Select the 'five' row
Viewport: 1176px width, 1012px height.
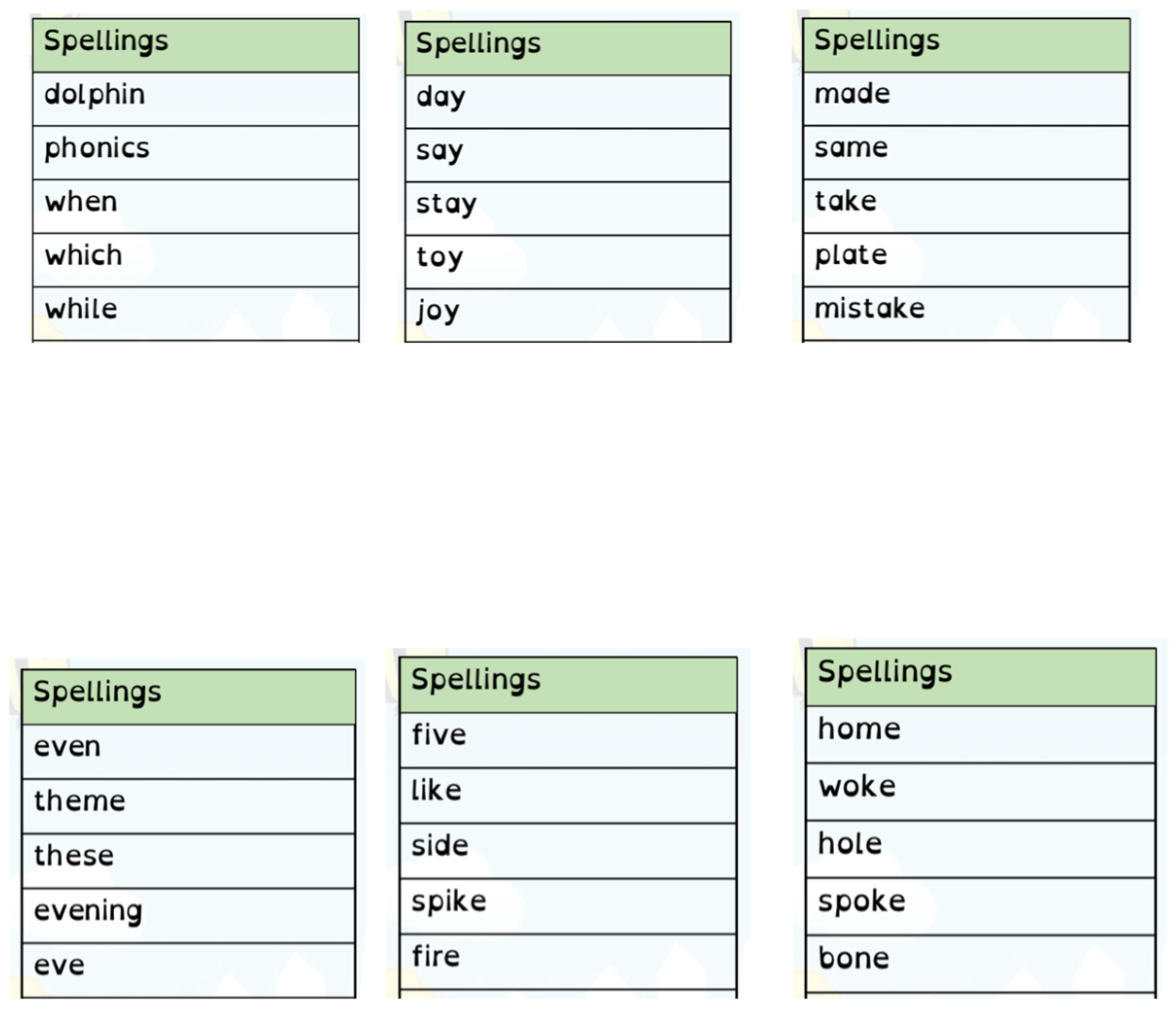click(x=567, y=741)
